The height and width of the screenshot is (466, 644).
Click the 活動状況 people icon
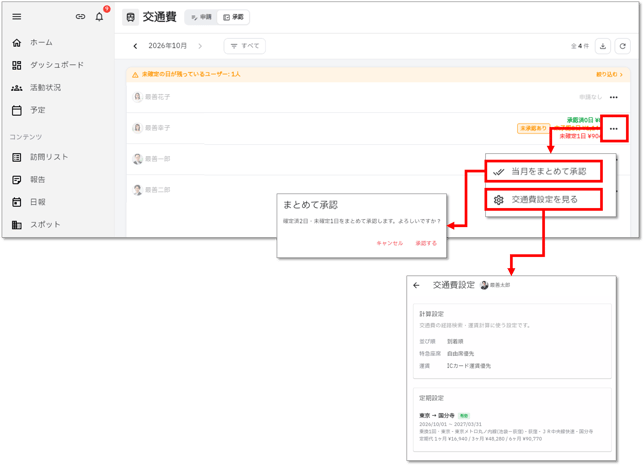pos(16,88)
